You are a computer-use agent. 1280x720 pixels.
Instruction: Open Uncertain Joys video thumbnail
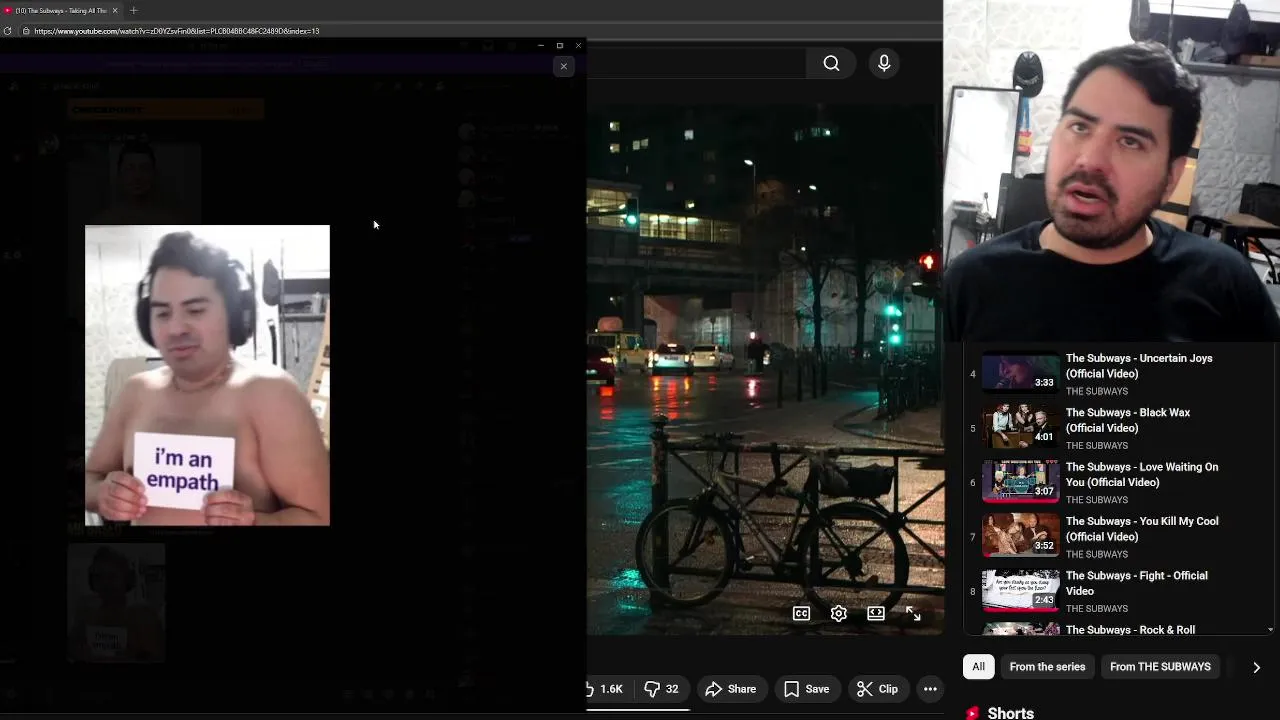[x=1021, y=372]
